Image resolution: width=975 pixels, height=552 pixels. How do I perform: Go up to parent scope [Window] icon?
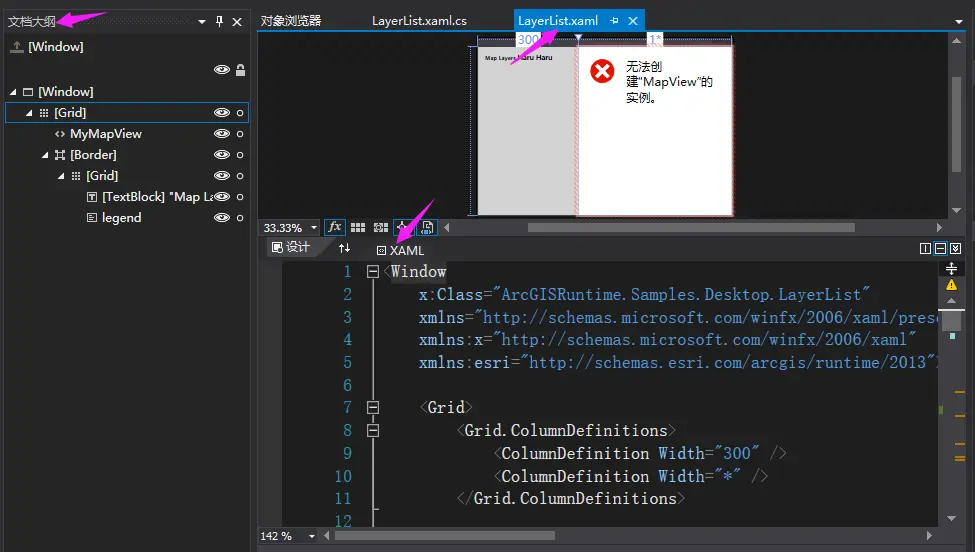click(x=17, y=47)
